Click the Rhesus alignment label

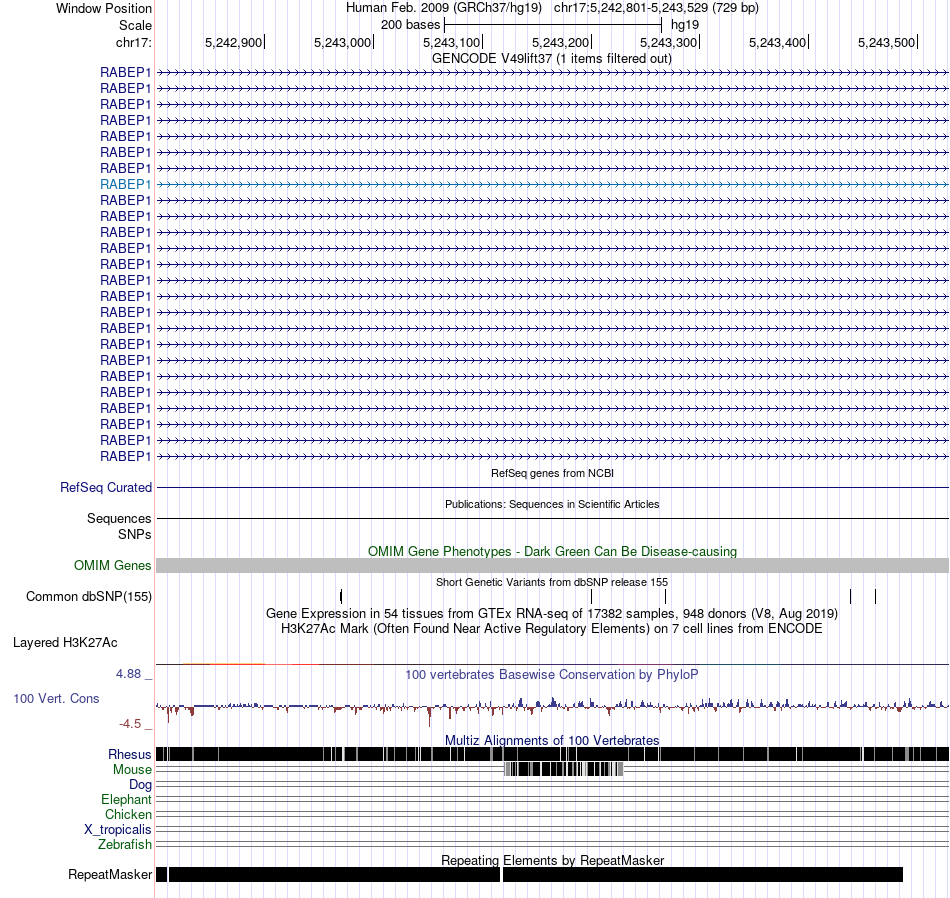130,754
